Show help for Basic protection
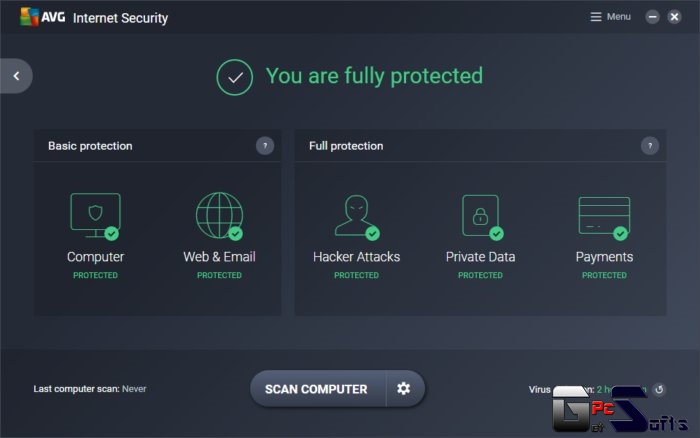 (x=265, y=146)
